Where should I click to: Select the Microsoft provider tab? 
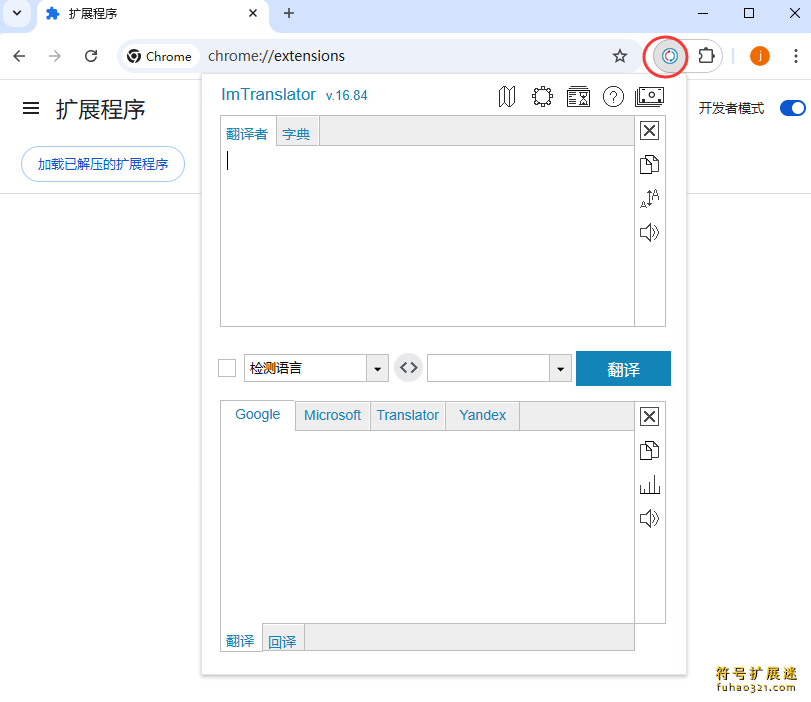click(333, 415)
